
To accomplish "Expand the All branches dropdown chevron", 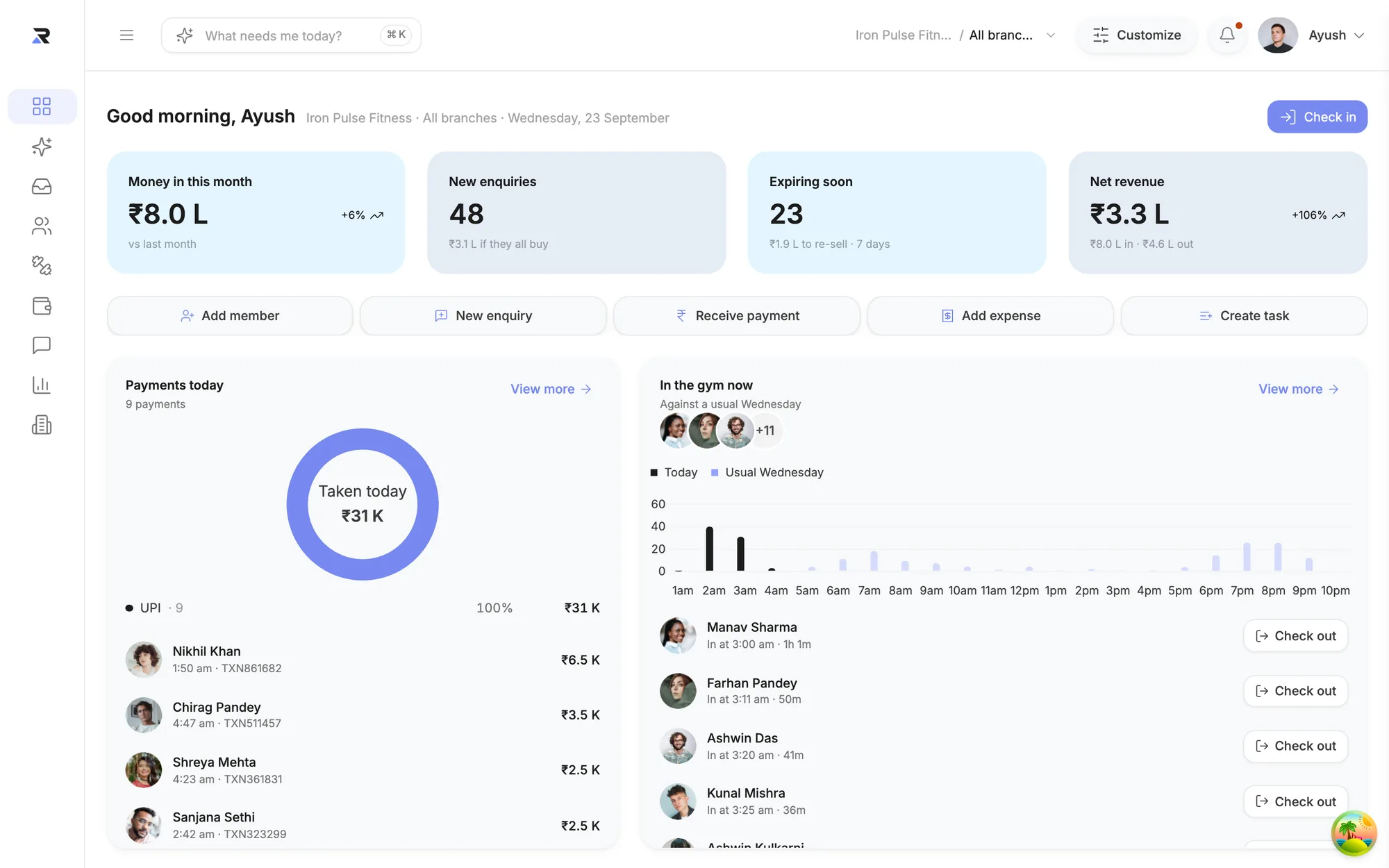I will 1051,35.
